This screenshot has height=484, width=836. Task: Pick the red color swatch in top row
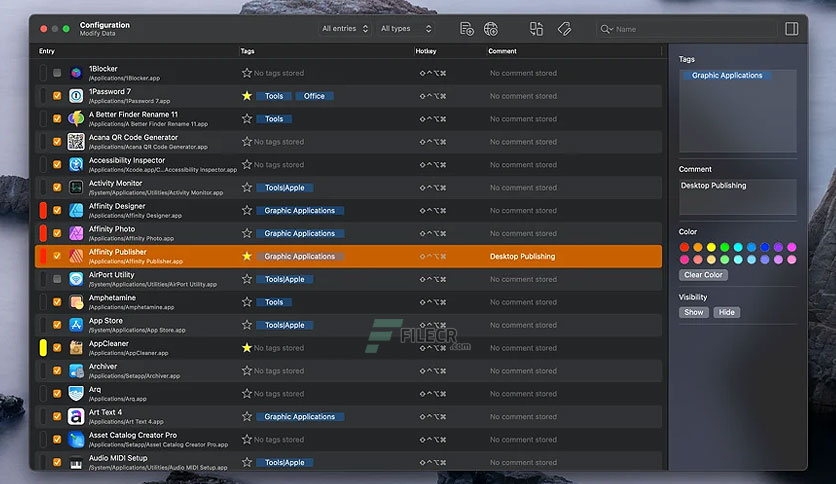click(684, 247)
